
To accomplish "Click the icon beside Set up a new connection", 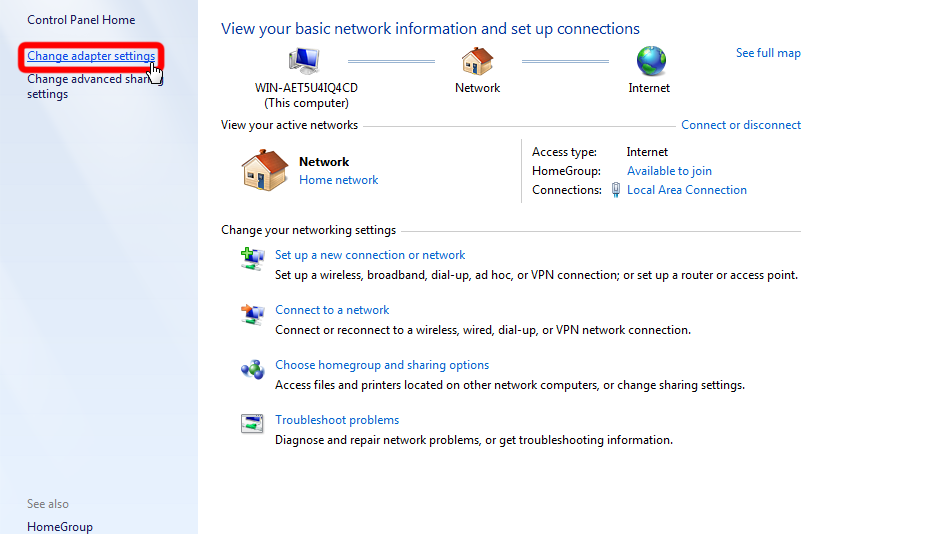I will [x=252, y=258].
